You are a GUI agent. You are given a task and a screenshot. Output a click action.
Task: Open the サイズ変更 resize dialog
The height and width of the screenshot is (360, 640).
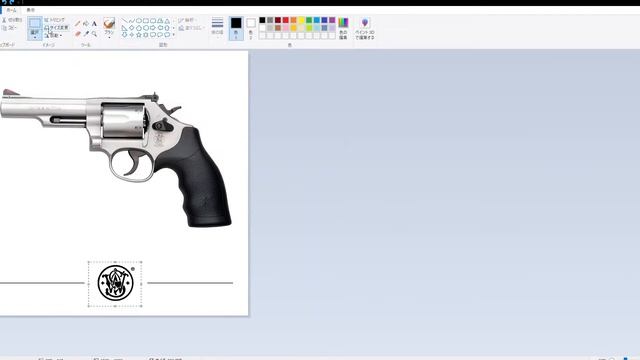pos(56,28)
